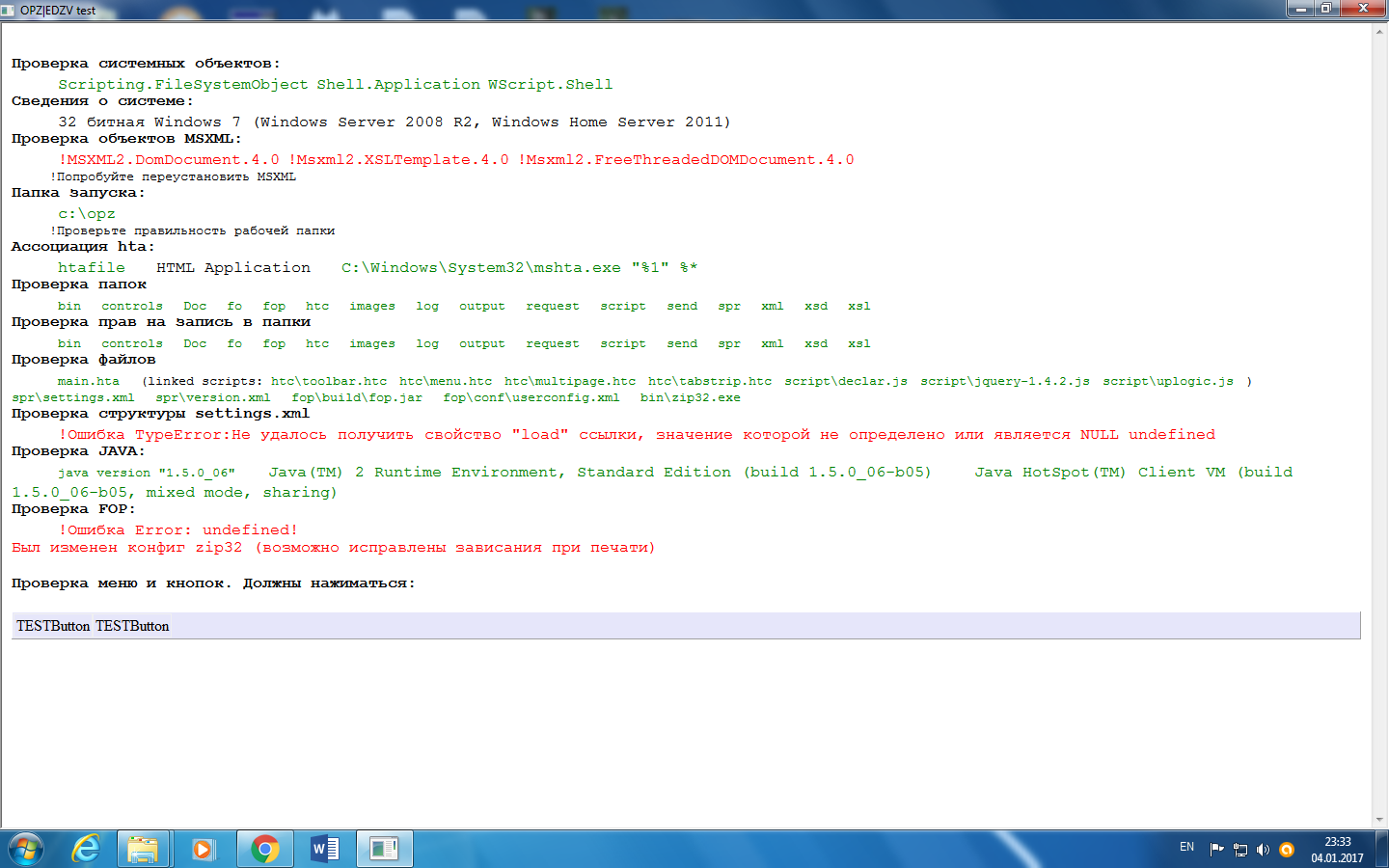The width and height of the screenshot is (1389, 868).
Task: Click the Проверка меню и кнопок heading
Action: click(213, 583)
